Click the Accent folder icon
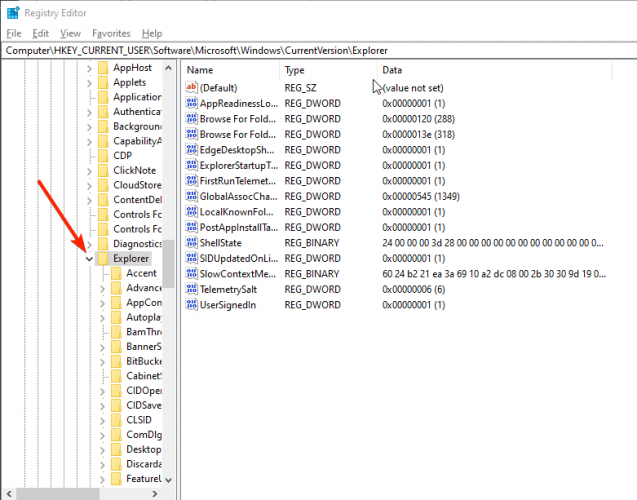 pos(117,273)
